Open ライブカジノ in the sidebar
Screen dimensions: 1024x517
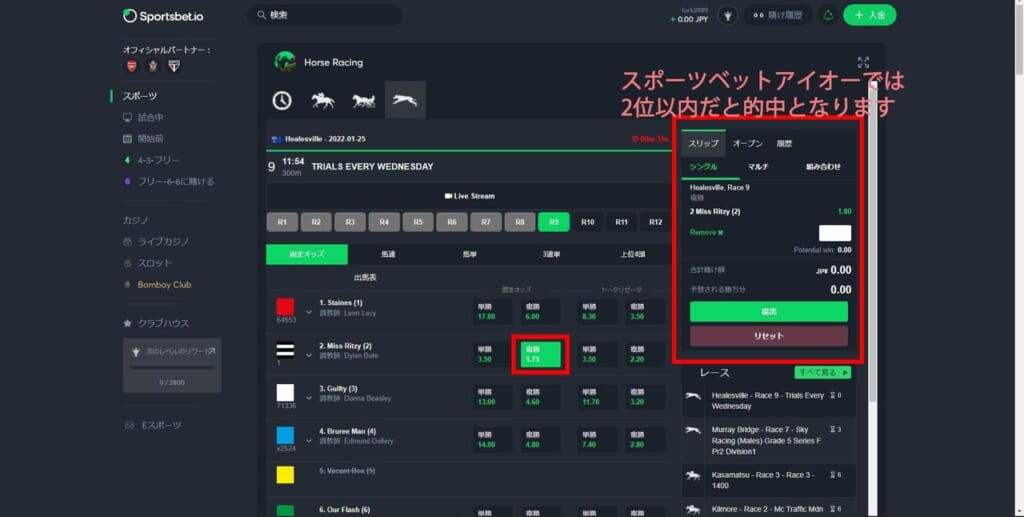(157, 242)
